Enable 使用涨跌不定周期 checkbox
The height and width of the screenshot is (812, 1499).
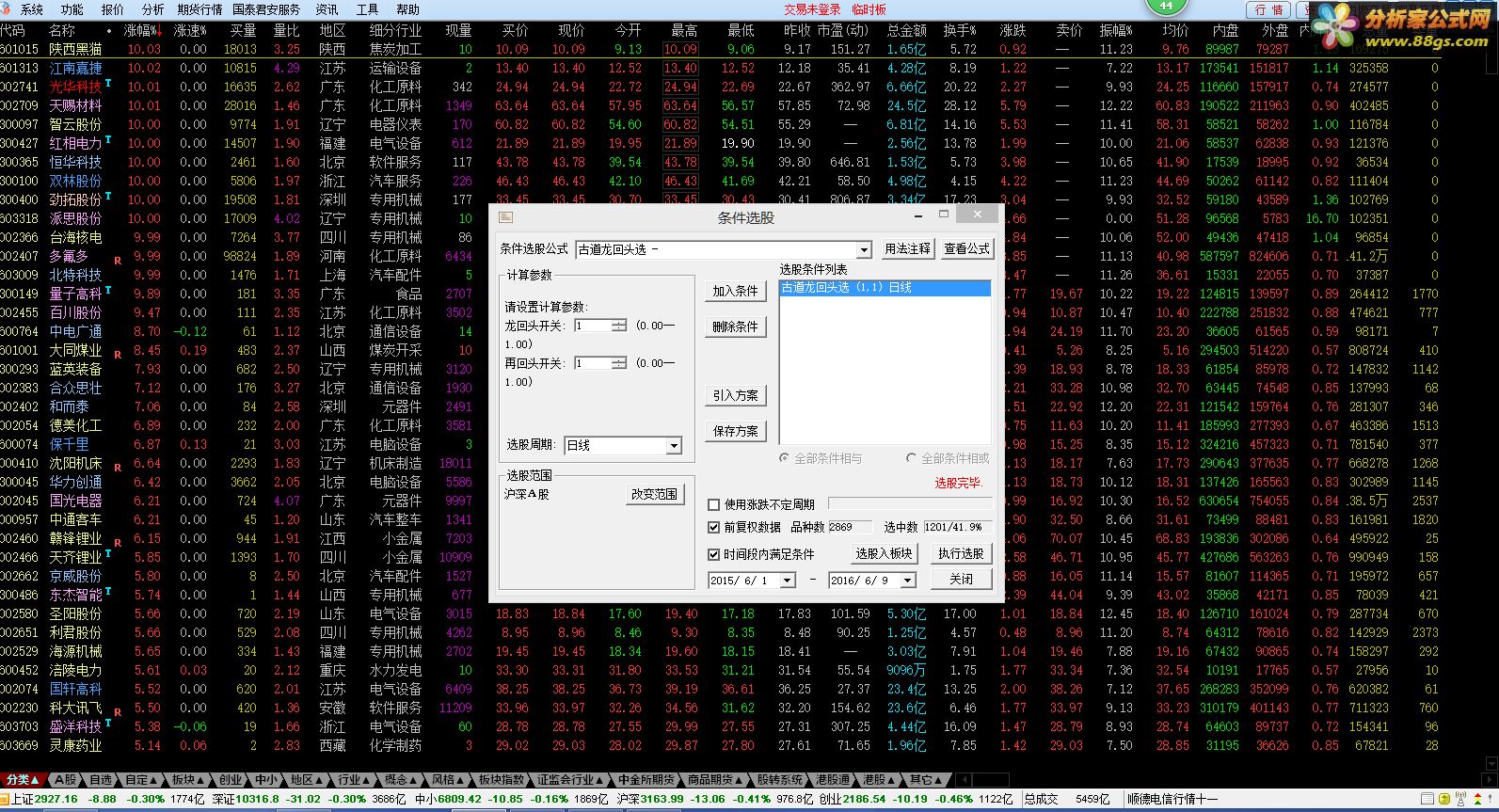(x=713, y=504)
